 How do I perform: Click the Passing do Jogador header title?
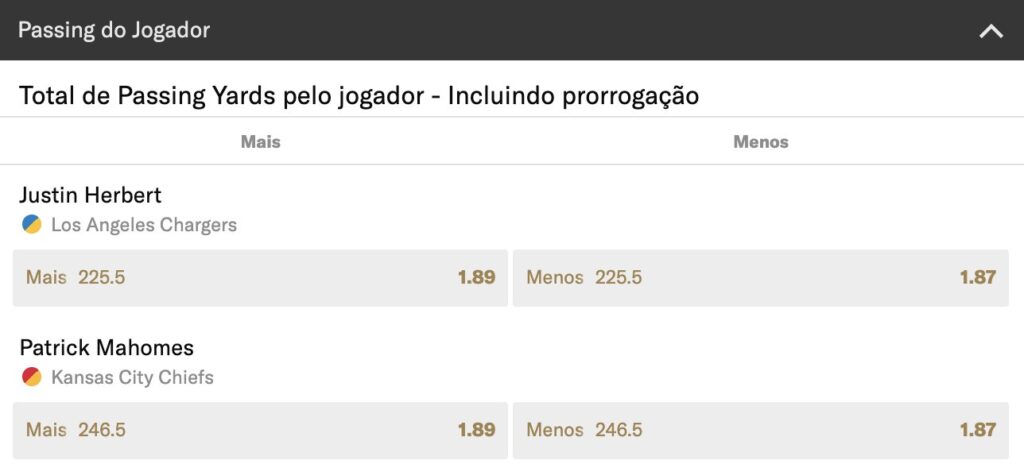114,30
